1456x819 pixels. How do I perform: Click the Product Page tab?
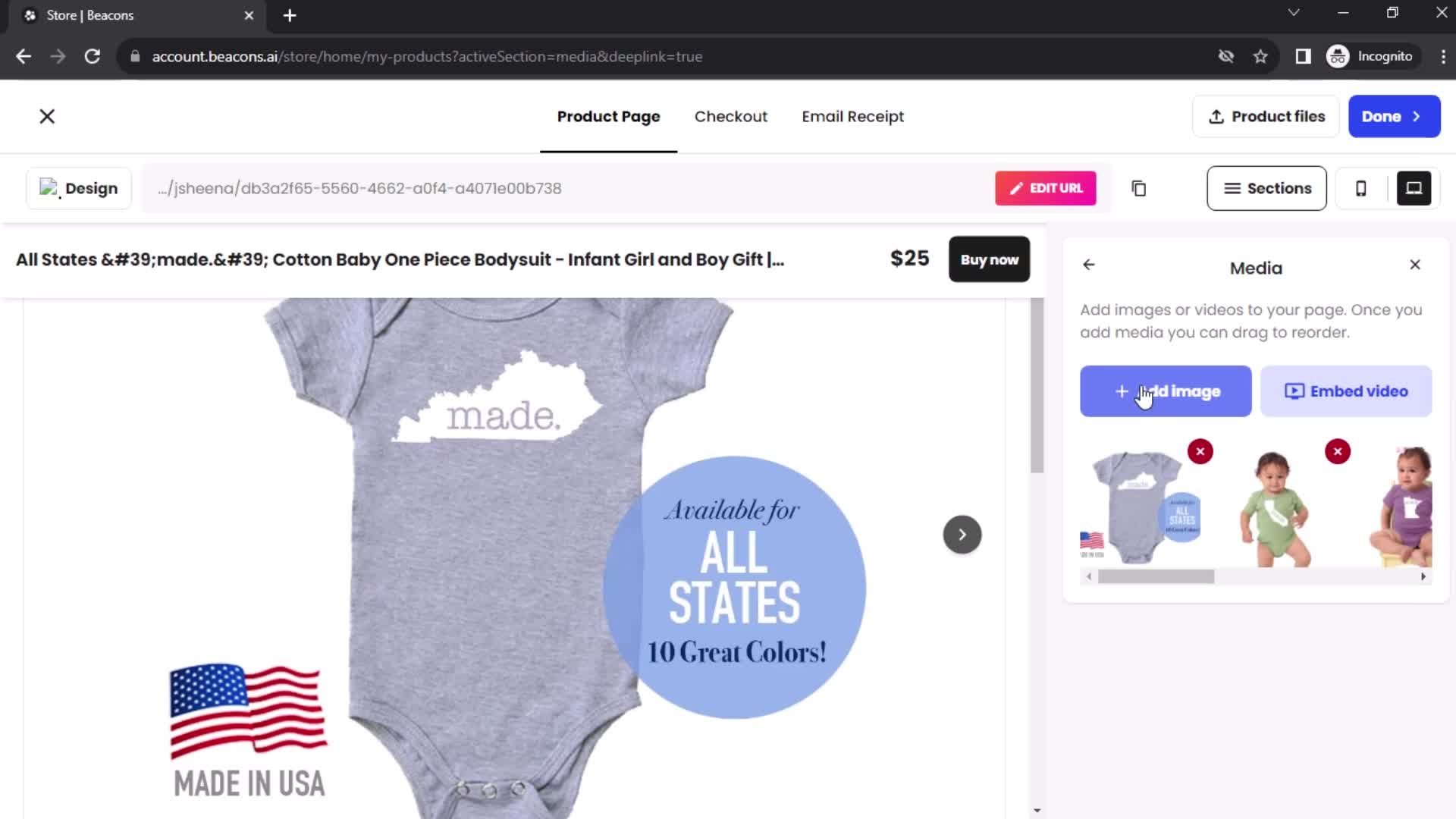coord(609,117)
